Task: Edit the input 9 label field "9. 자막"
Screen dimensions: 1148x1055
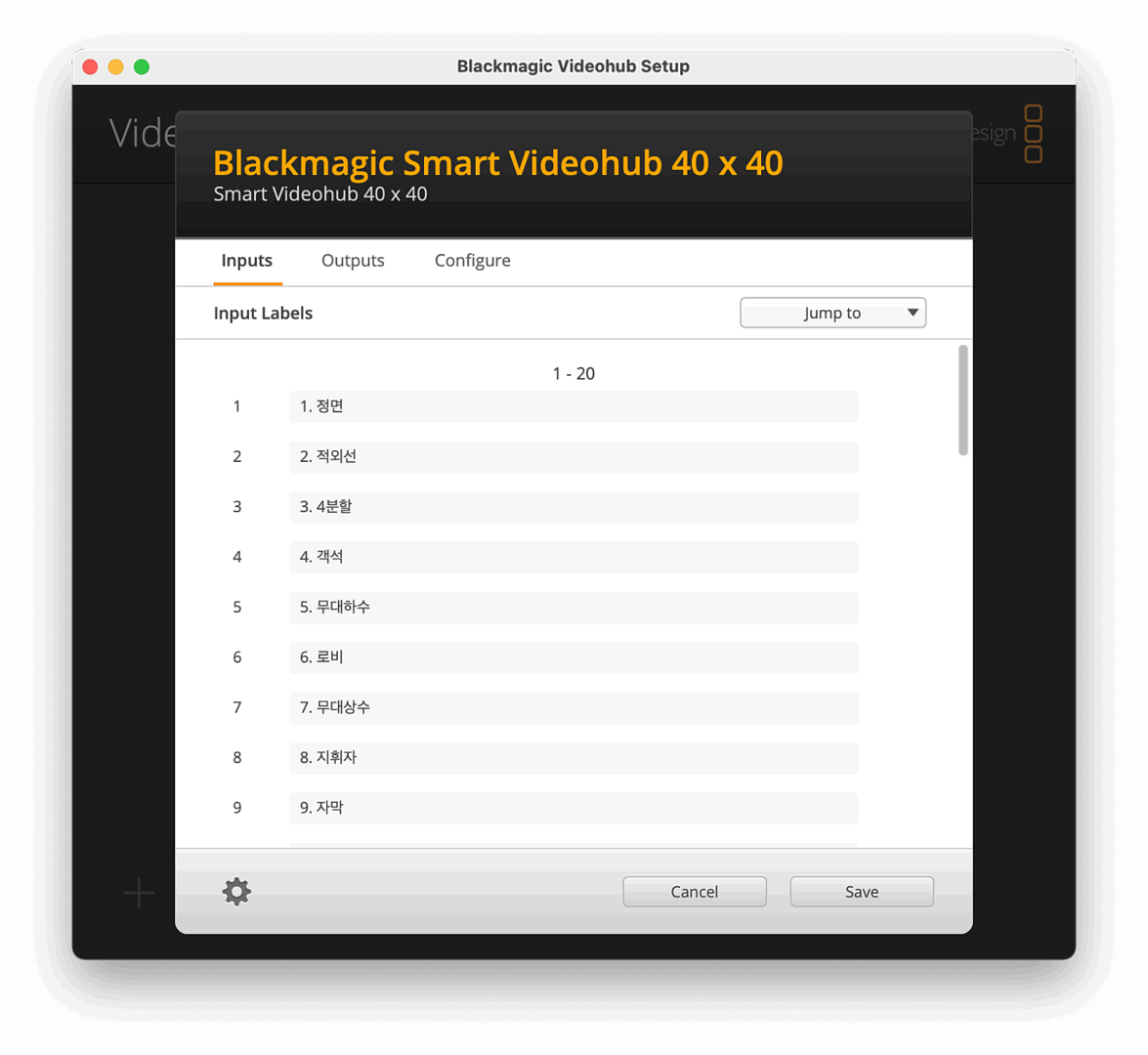Action: point(574,808)
